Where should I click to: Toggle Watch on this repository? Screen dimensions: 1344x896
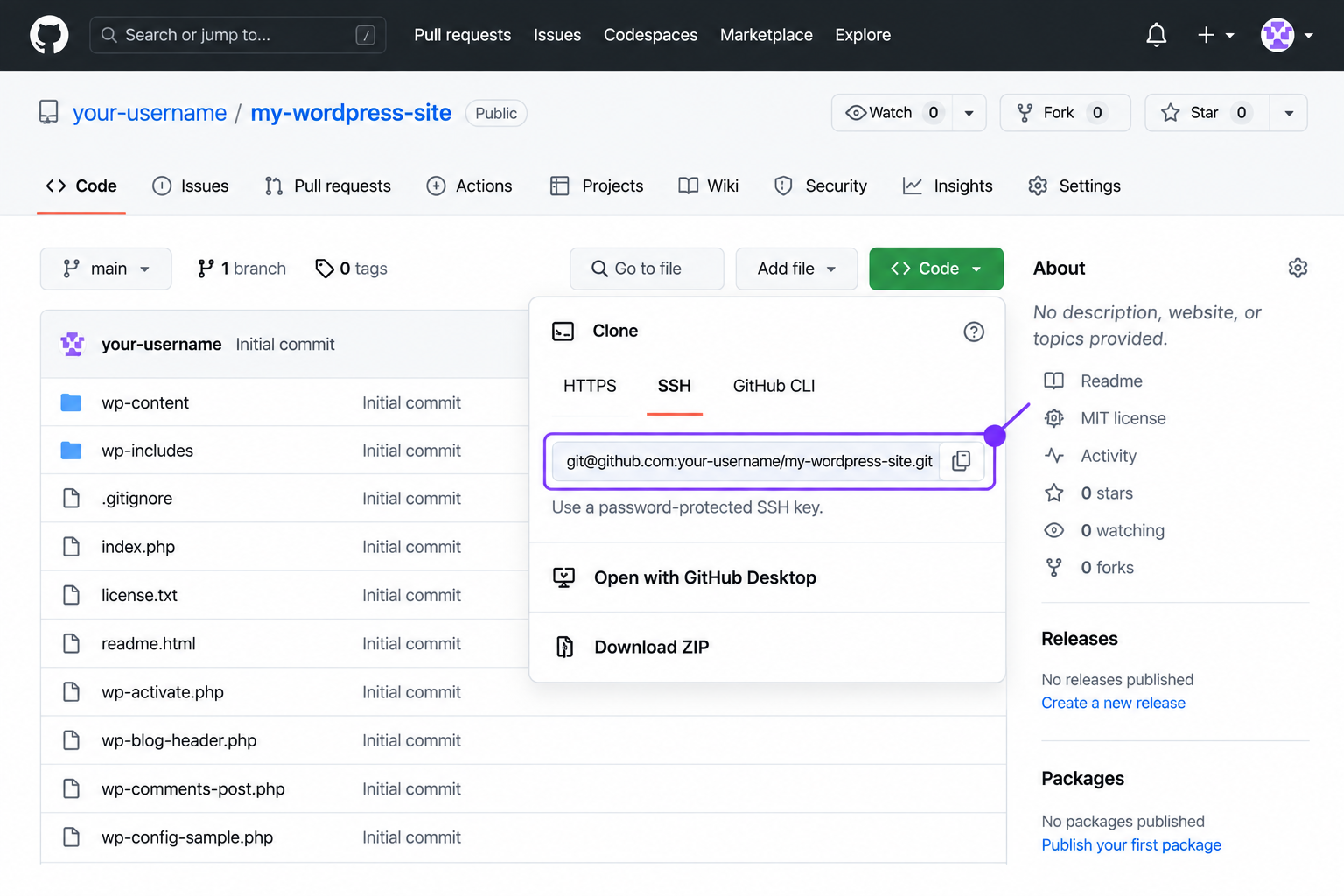pos(891,113)
